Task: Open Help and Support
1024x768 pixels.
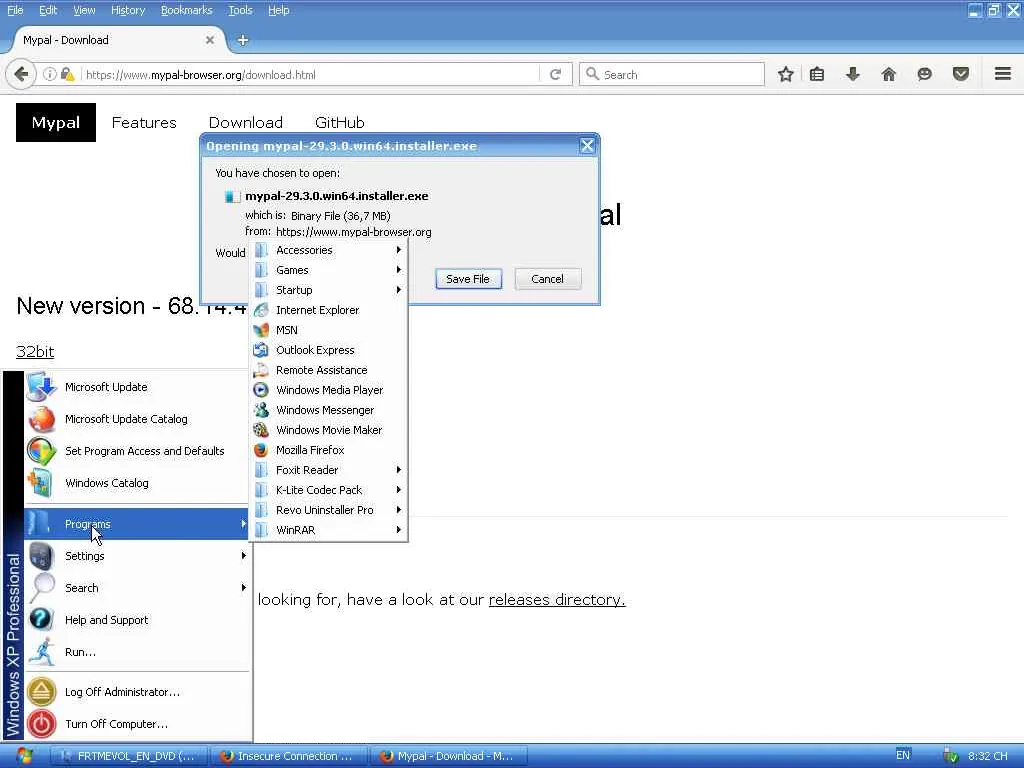Action: click(x=137, y=620)
